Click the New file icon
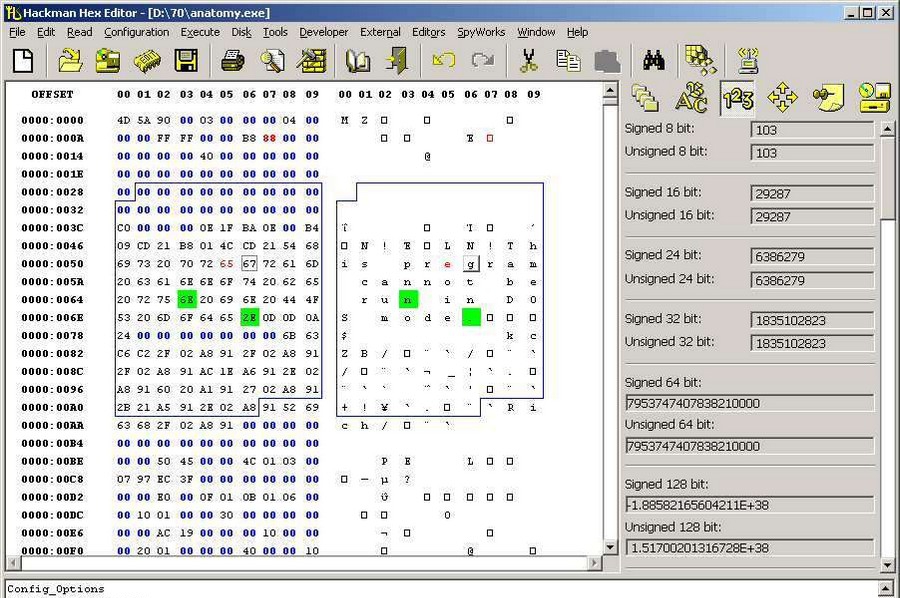900x598 pixels. click(22, 61)
